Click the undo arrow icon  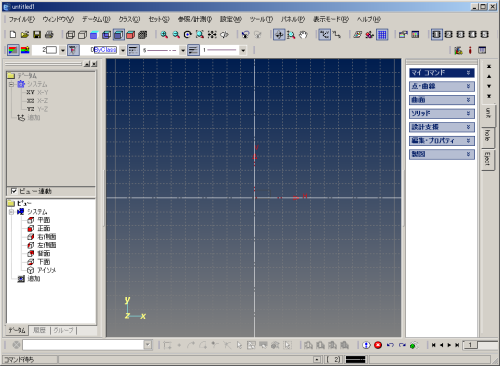[390, 345]
